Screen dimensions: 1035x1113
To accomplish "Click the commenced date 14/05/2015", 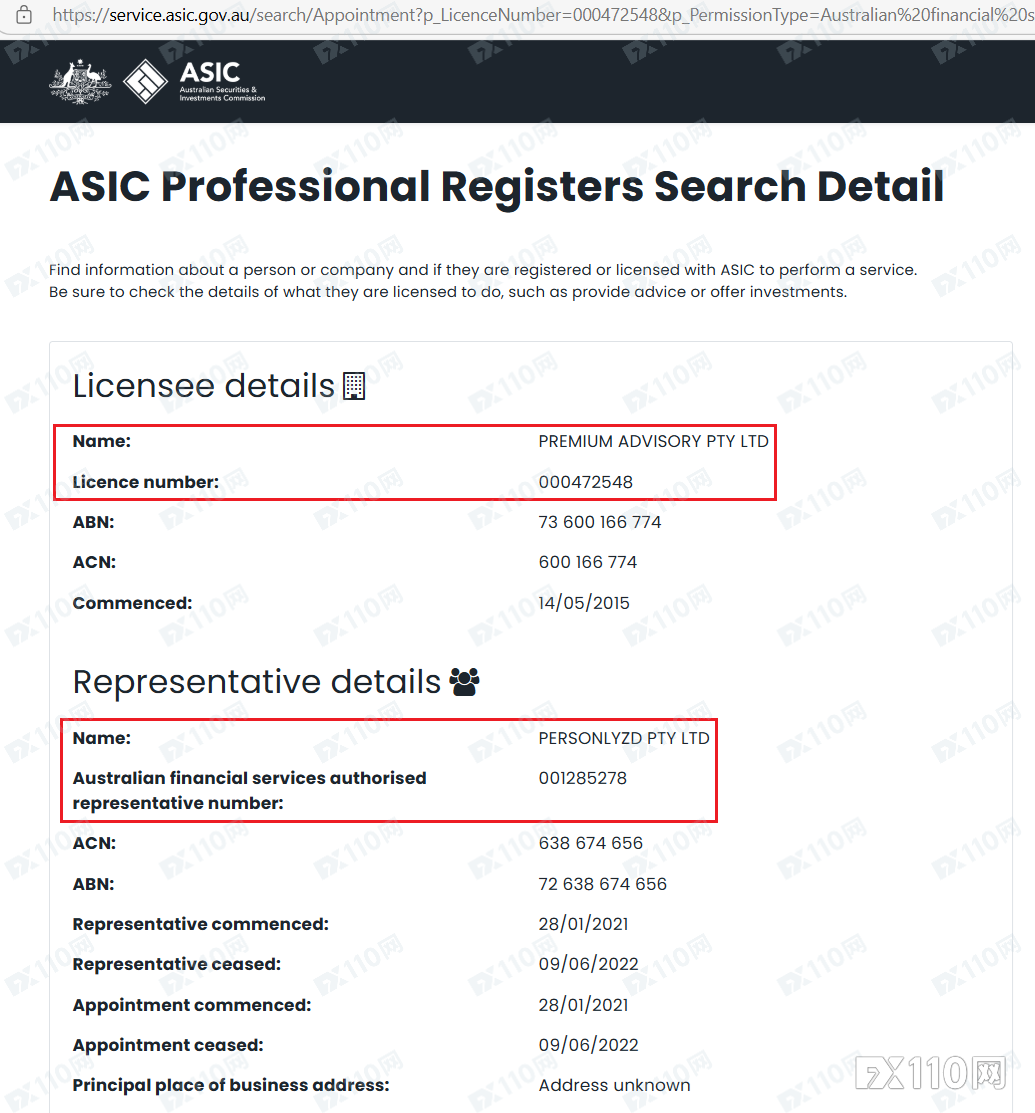I will 584,603.
